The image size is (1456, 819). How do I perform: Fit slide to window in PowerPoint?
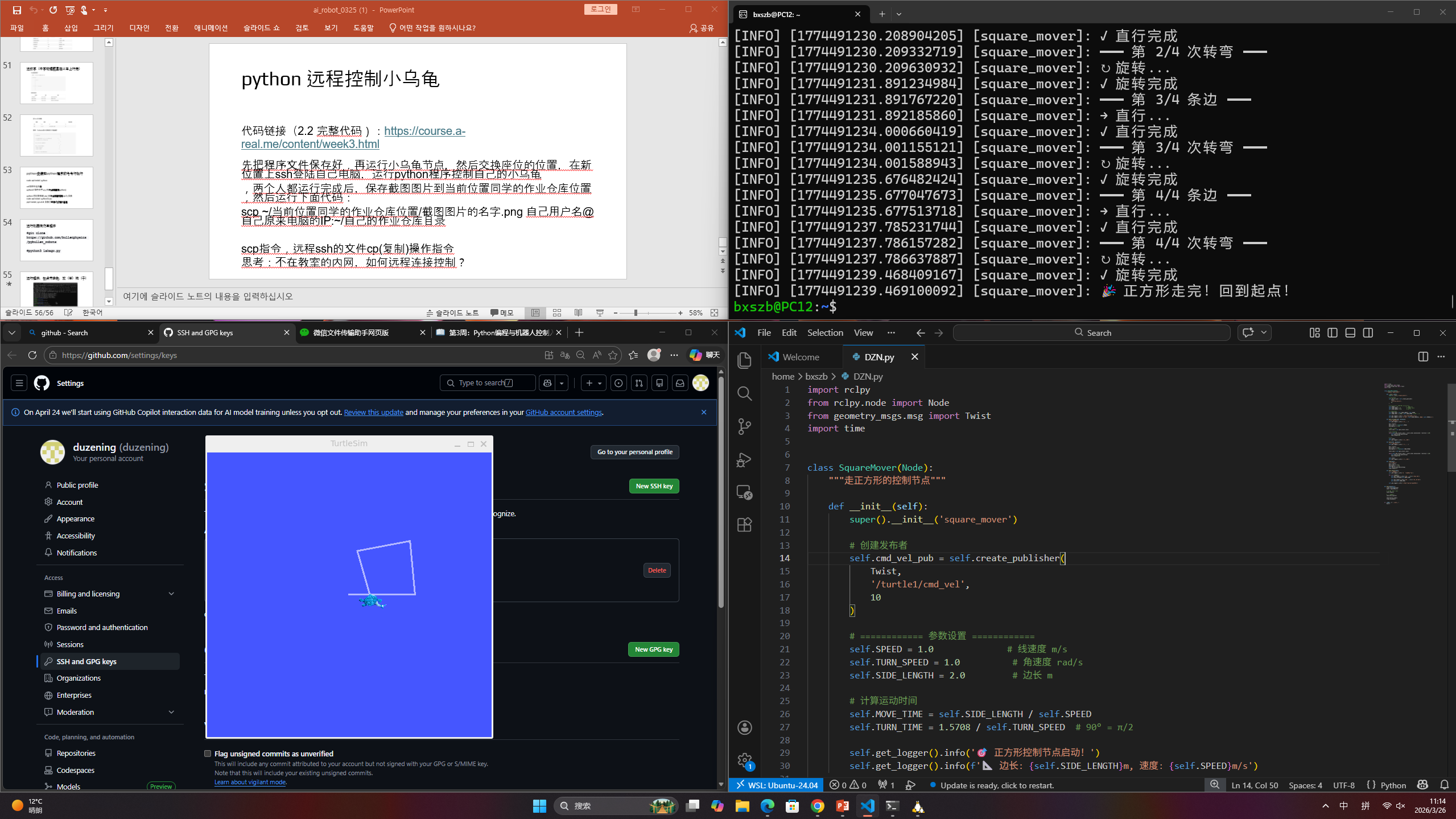(x=714, y=312)
